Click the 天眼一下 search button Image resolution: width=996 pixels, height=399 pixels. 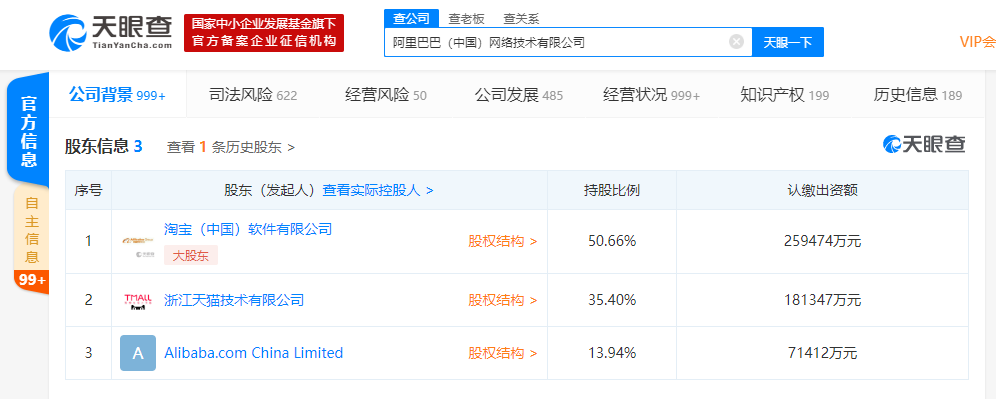click(788, 42)
